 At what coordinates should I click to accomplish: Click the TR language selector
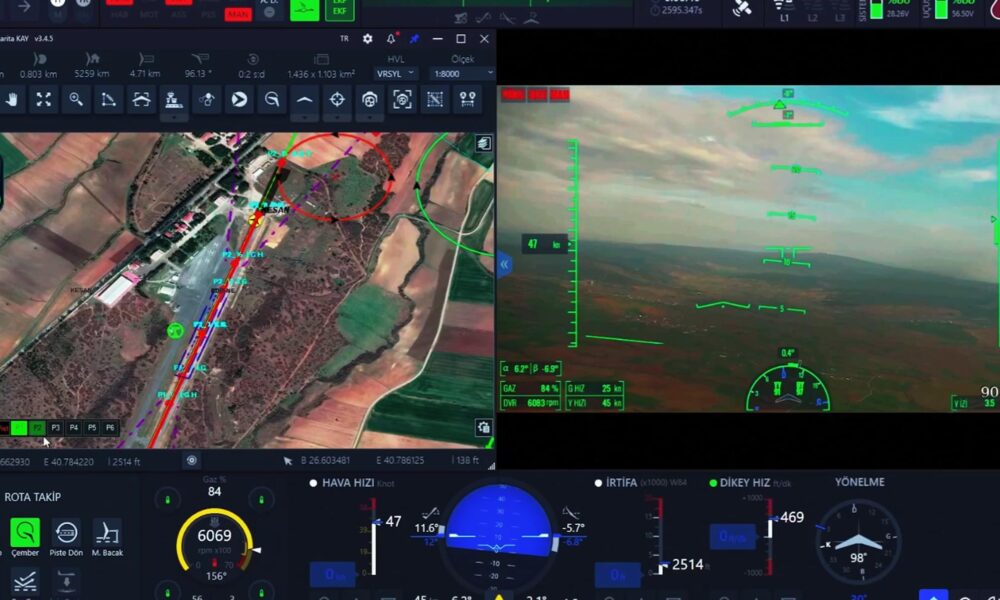344,39
